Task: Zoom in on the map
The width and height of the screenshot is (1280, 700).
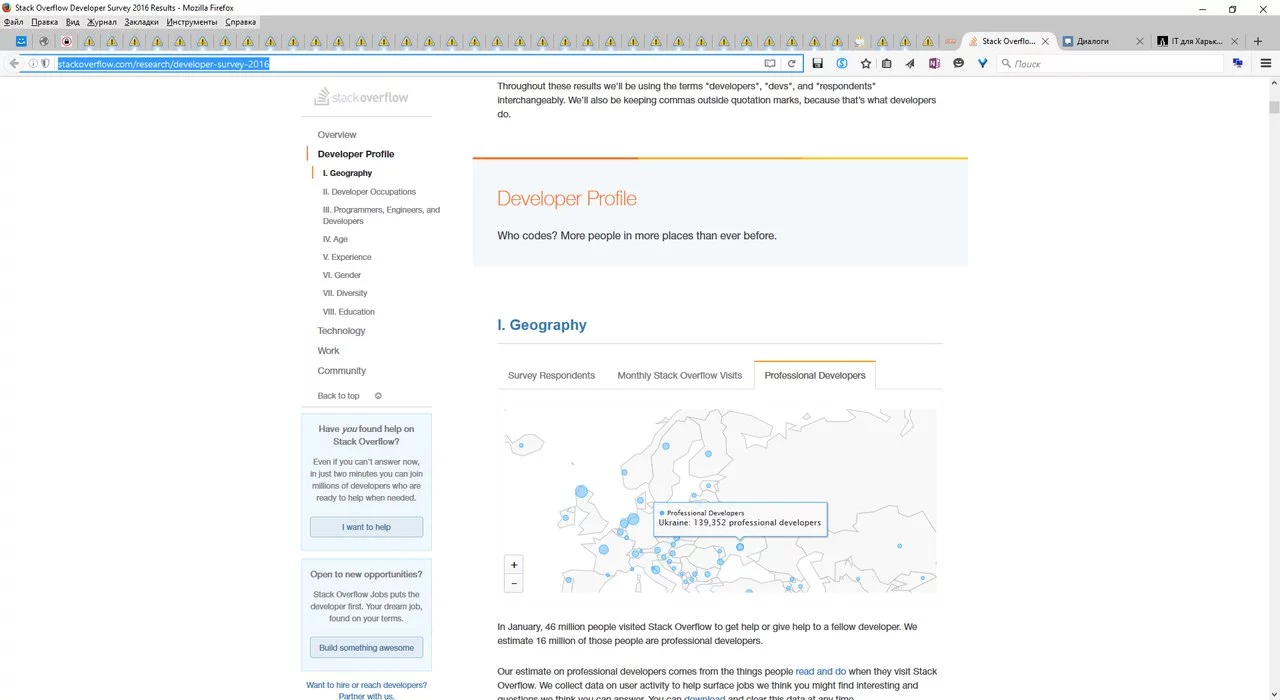Action: pyautogui.click(x=514, y=565)
